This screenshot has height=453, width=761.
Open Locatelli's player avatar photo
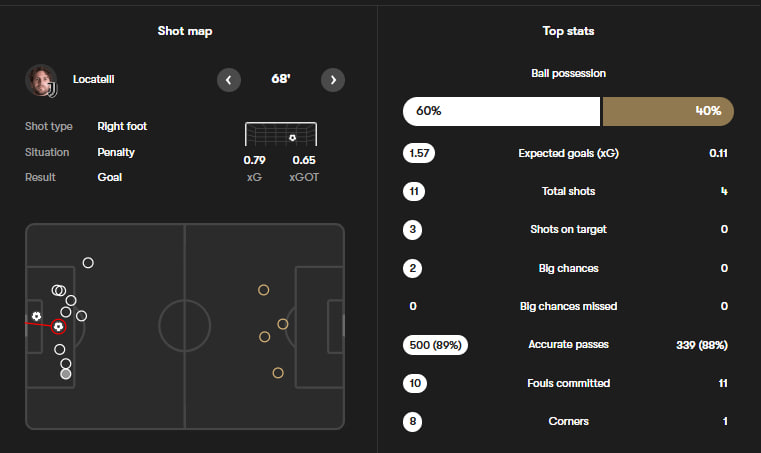point(42,80)
